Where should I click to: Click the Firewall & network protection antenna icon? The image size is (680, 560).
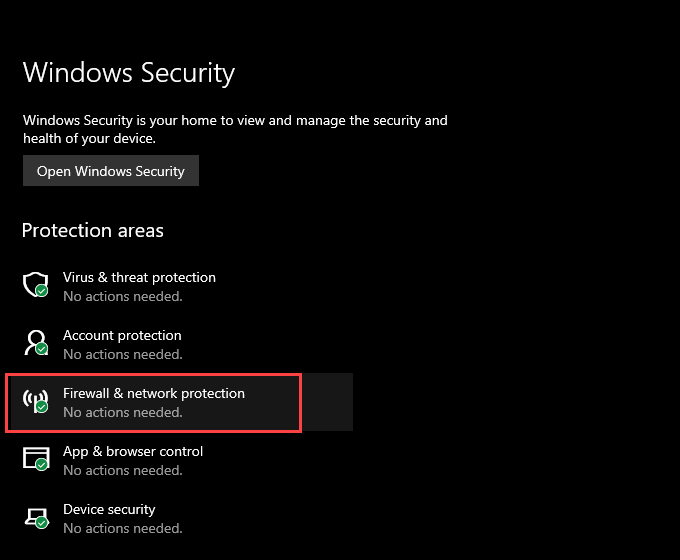[x=35, y=401]
